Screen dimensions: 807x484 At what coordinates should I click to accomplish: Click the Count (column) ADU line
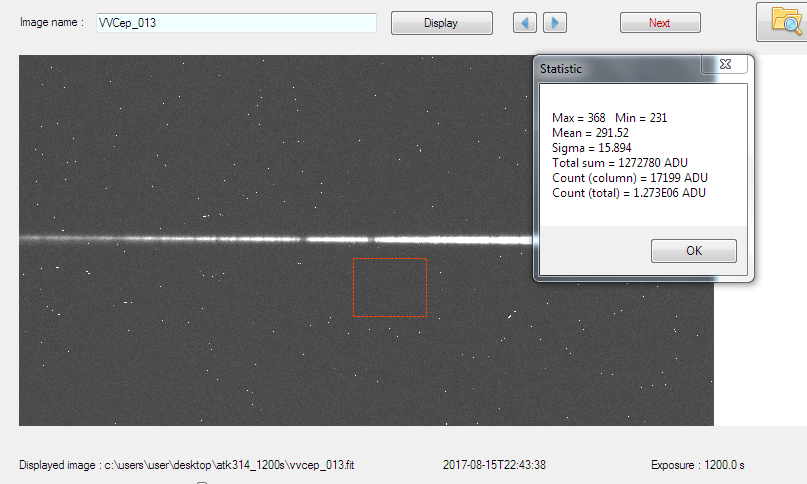629,178
